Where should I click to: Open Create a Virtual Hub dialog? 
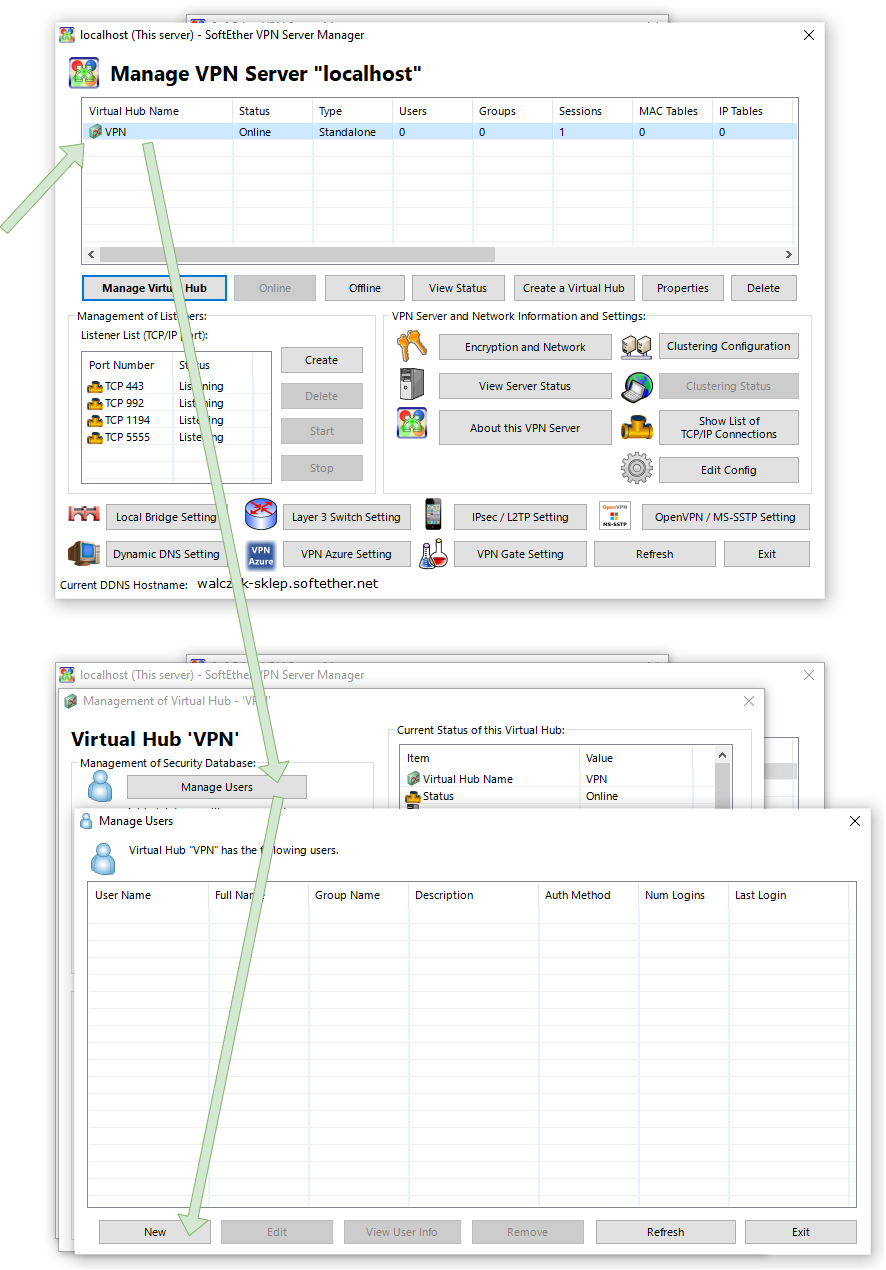pos(573,288)
